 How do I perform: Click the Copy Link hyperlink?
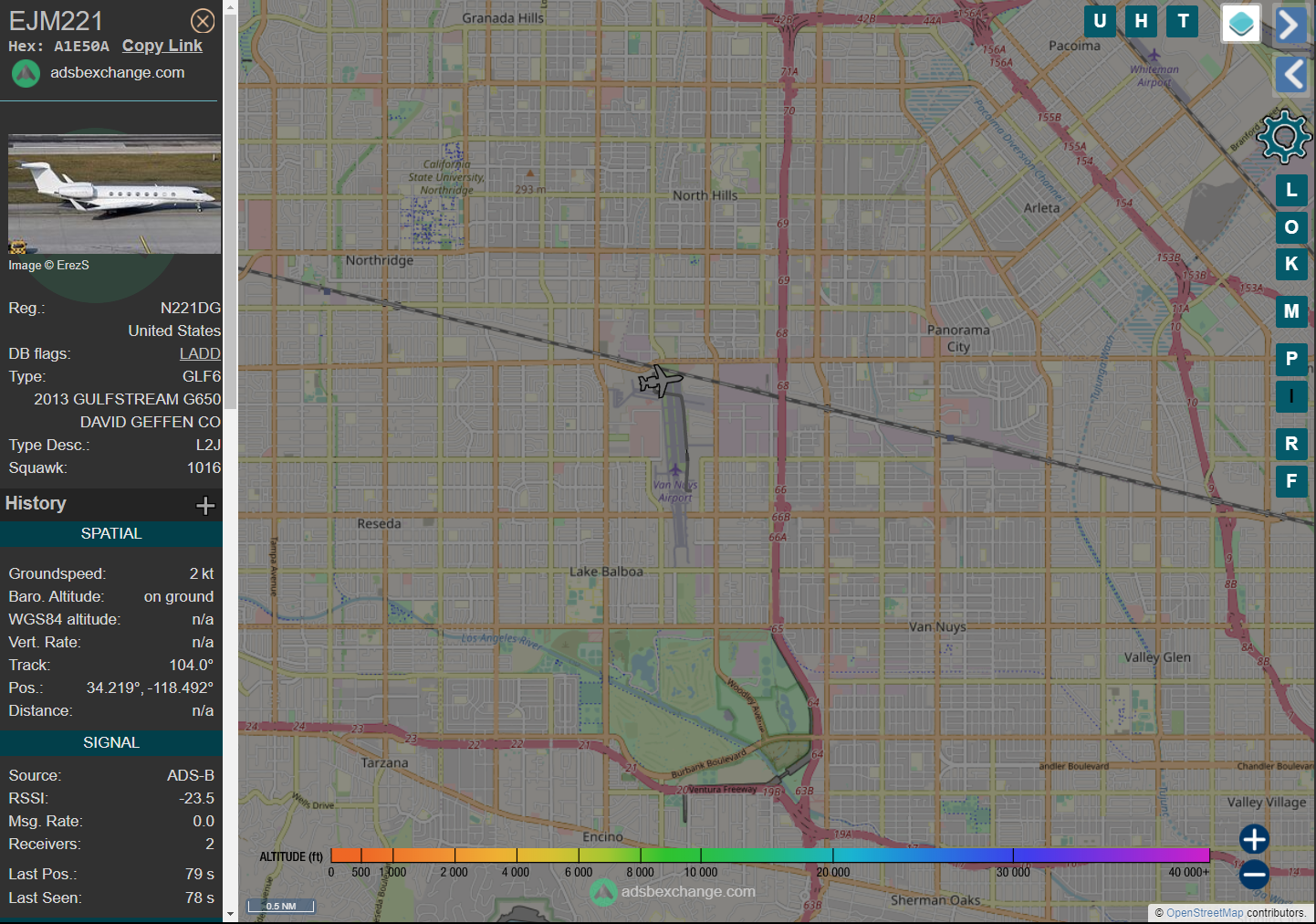(x=162, y=46)
